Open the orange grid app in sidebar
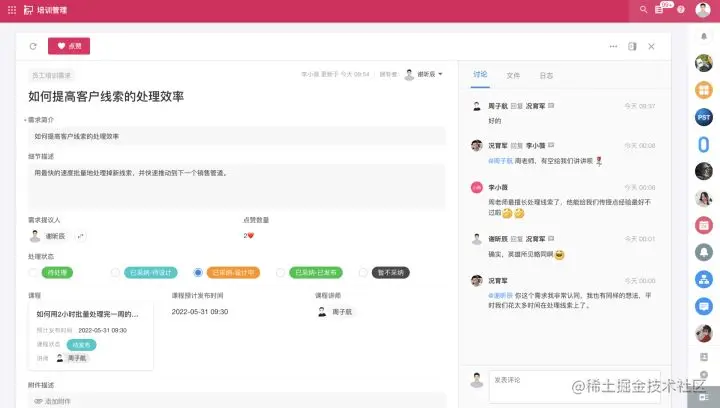This screenshot has width=720, height=408. point(703,90)
